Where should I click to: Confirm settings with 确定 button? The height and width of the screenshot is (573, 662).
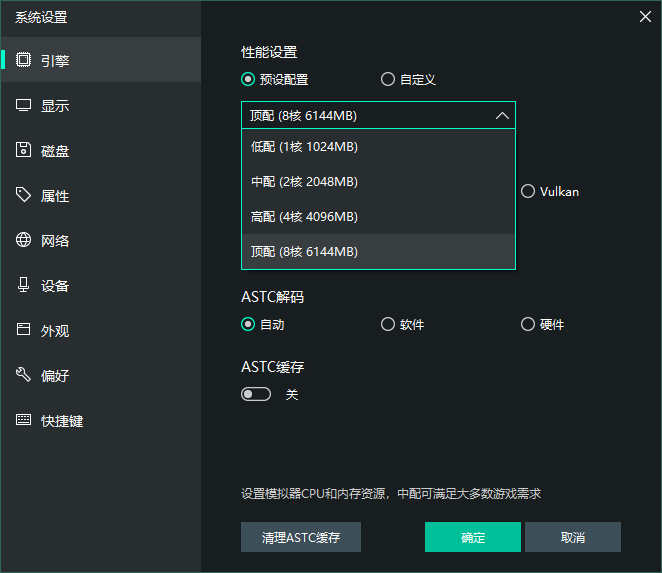pyautogui.click(x=473, y=537)
